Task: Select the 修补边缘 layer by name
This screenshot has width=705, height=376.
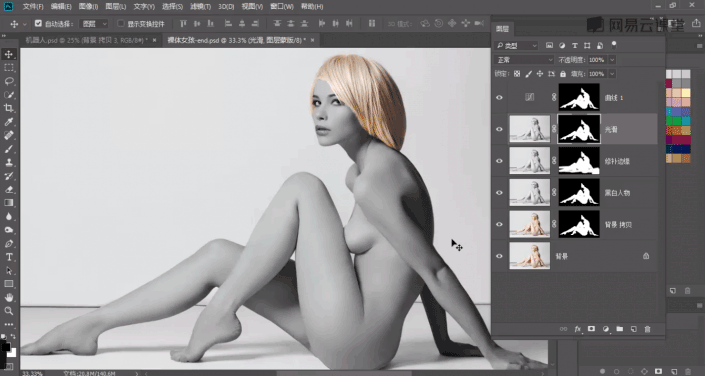Action: click(617, 161)
